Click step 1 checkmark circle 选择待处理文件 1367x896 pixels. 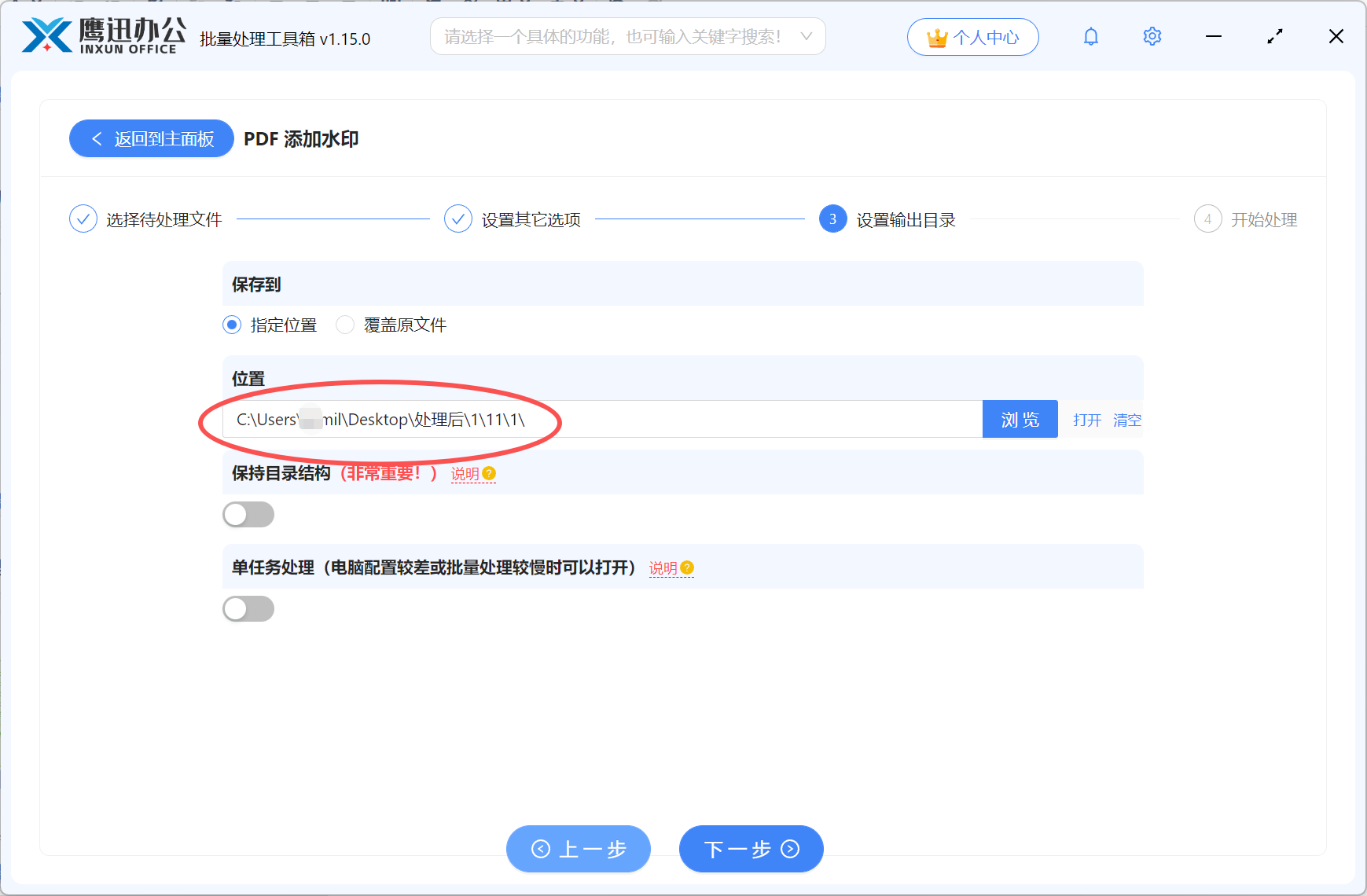[83, 219]
